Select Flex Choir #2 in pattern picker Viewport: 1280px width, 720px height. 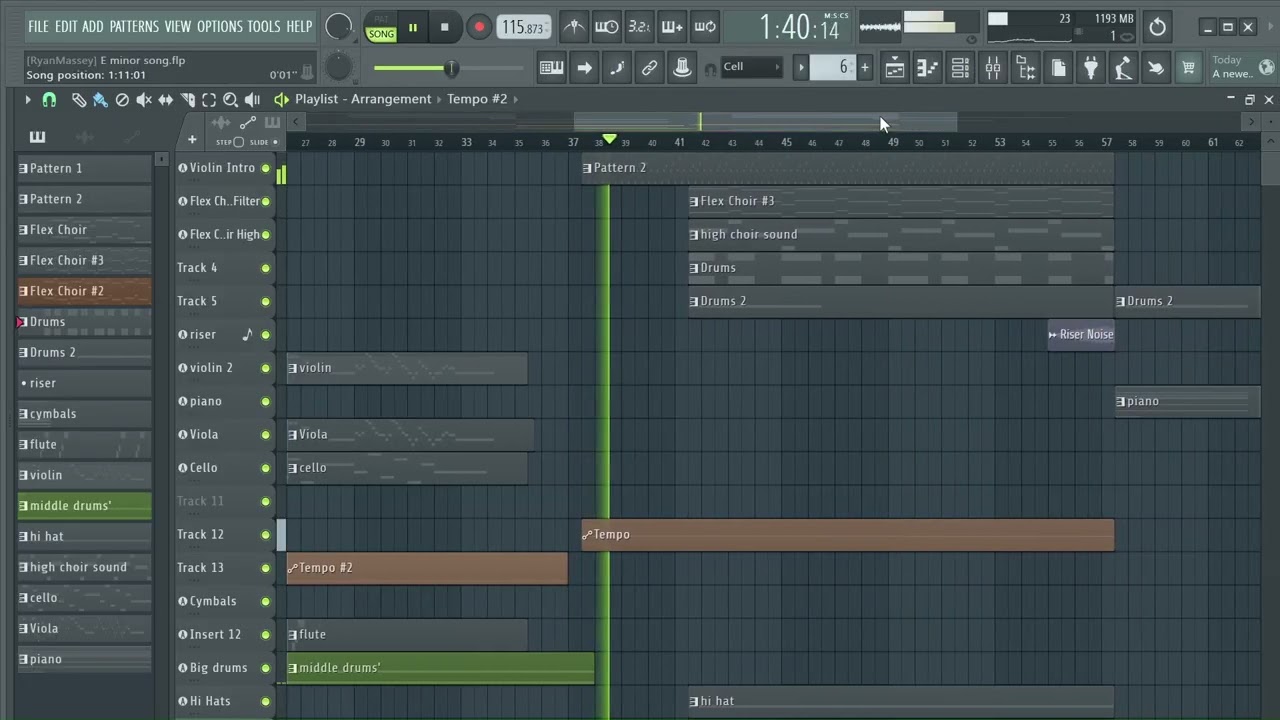(84, 291)
